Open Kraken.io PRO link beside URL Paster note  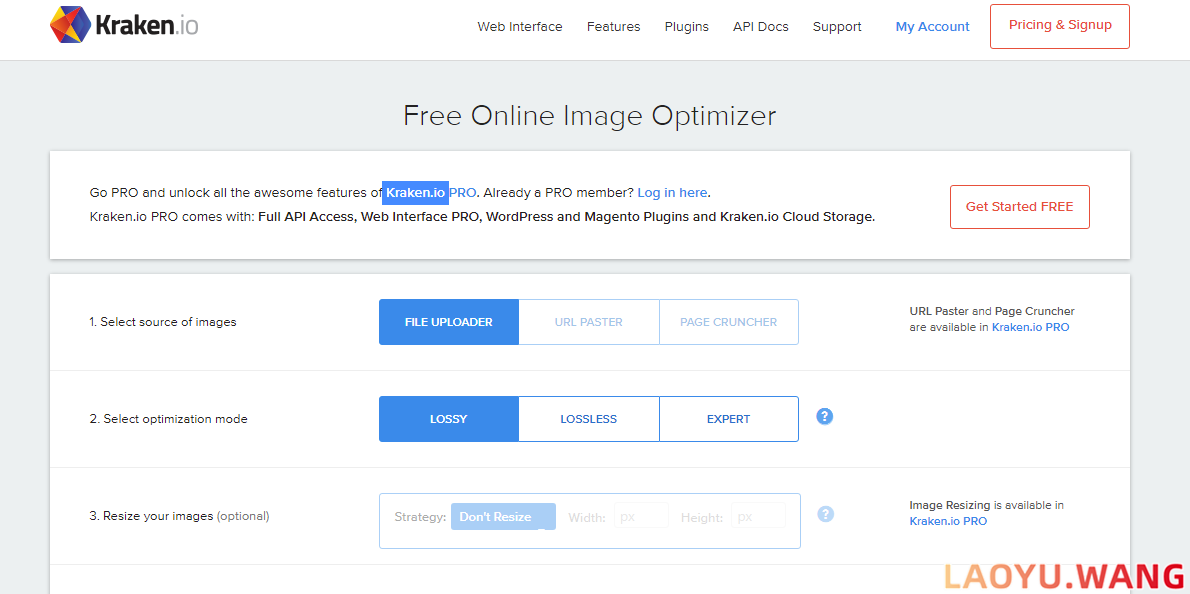click(1031, 328)
